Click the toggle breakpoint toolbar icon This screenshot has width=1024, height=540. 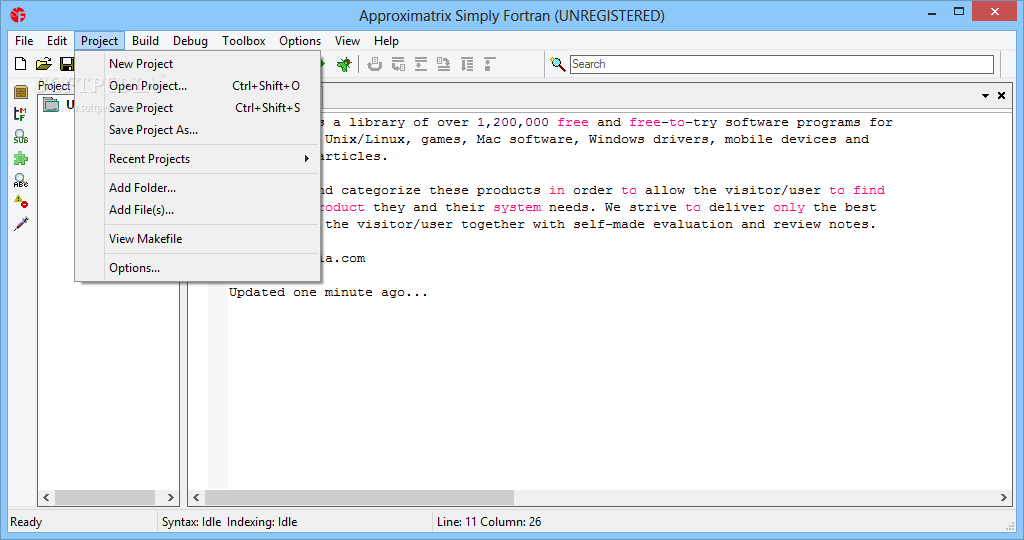(398, 64)
